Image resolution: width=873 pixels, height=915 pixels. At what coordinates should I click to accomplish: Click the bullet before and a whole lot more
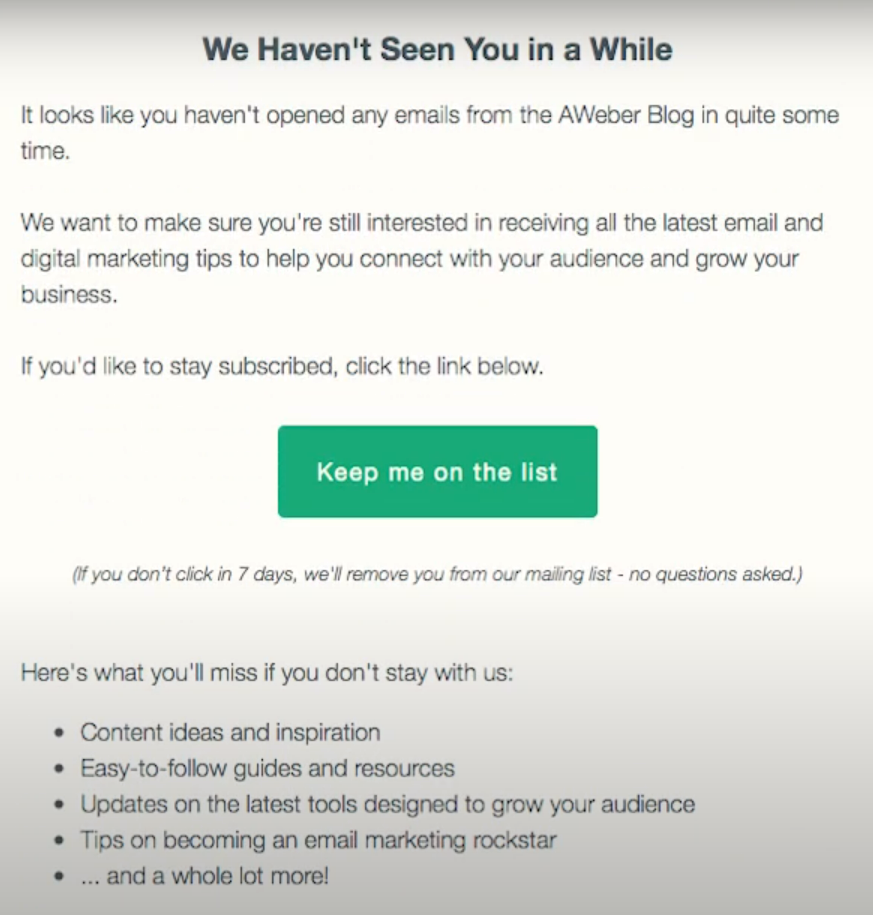58,876
